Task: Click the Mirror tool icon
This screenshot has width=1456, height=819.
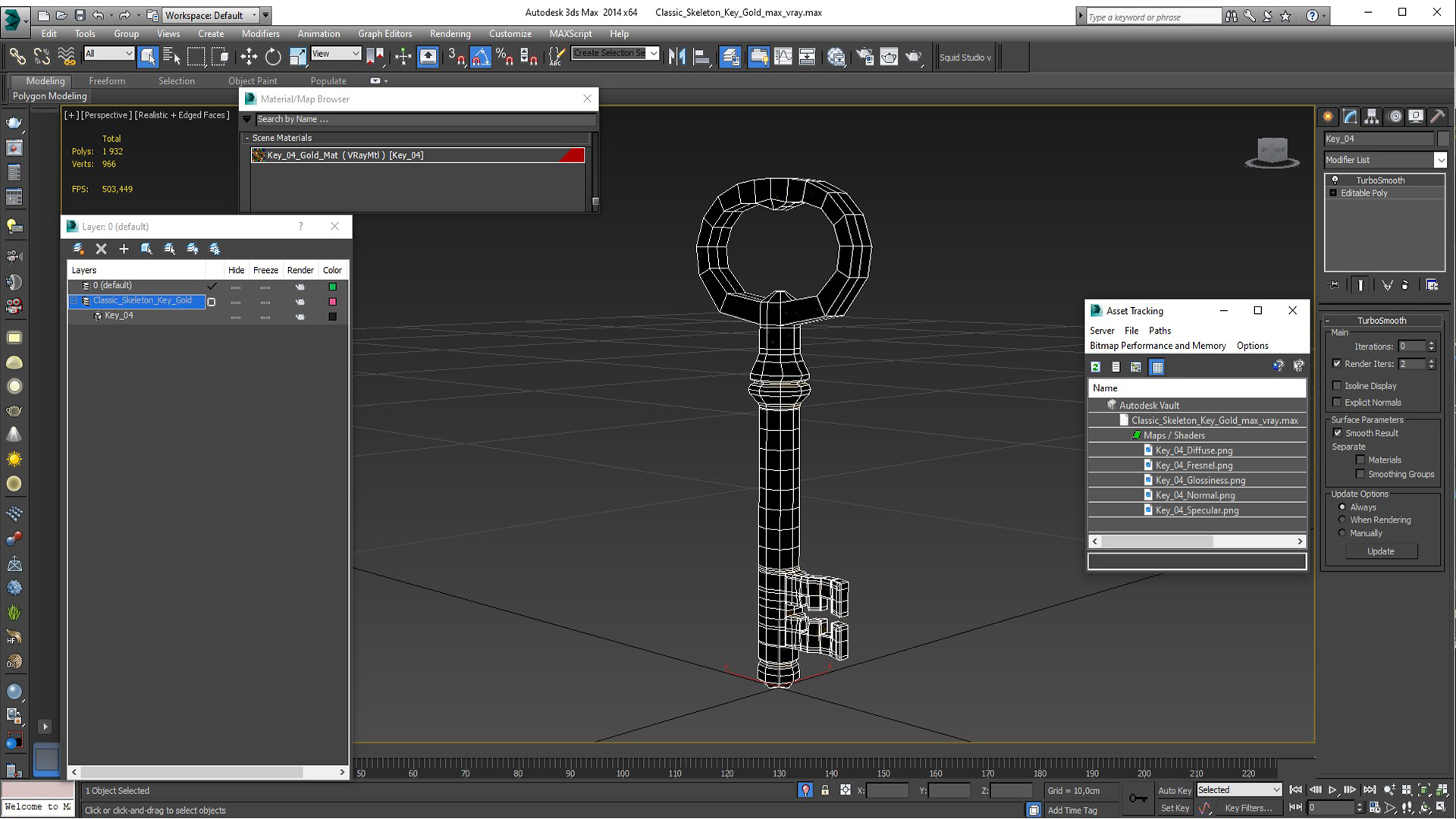Action: [676, 57]
